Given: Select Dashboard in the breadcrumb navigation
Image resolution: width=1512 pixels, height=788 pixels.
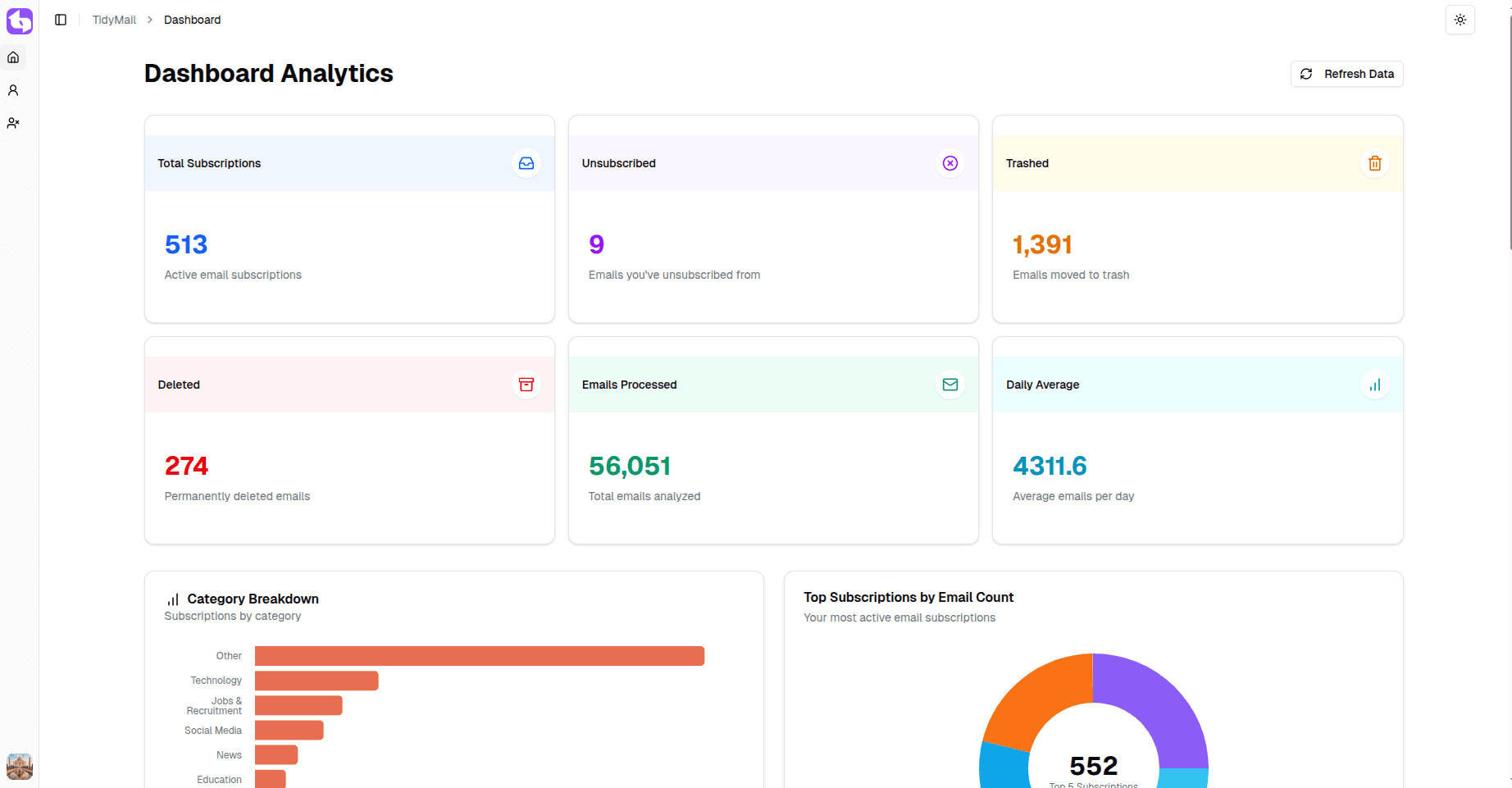Looking at the screenshot, I should click(192, 19).
